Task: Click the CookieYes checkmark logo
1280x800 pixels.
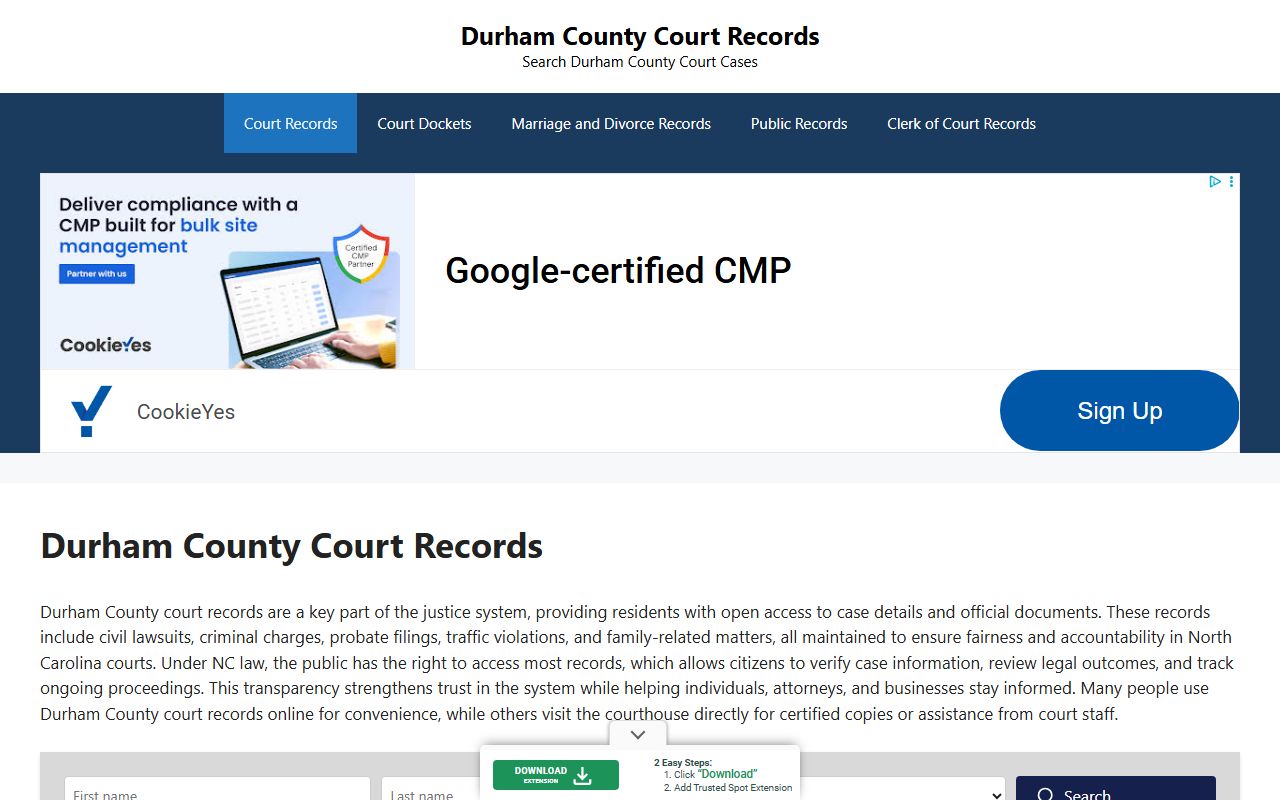Action: pyautogui.click(x=91, y=411)
